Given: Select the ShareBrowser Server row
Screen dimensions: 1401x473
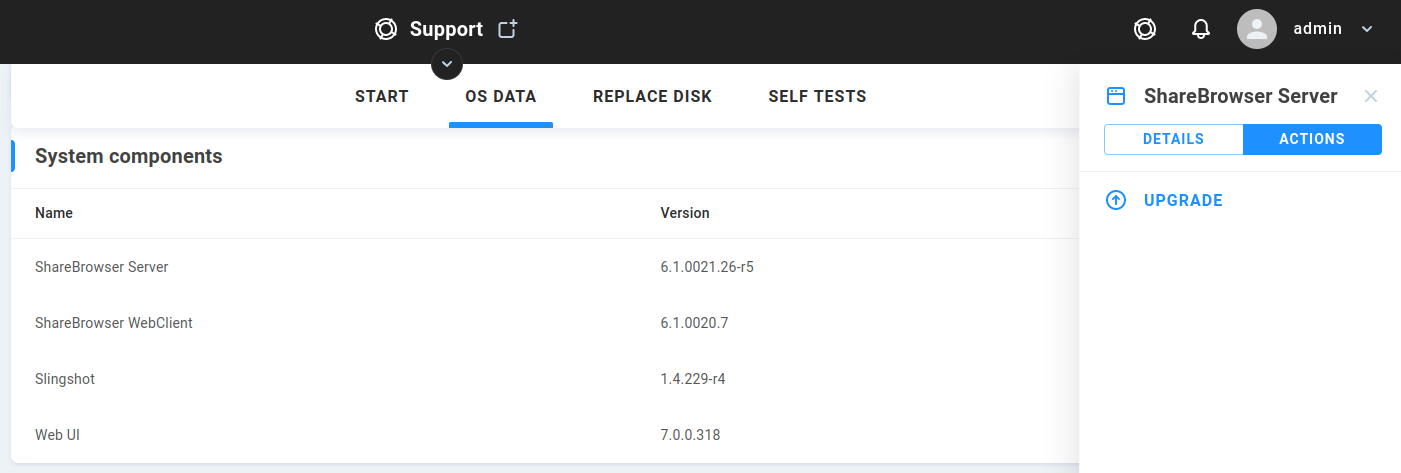Looking at the screenshot, I should point(545,267).
